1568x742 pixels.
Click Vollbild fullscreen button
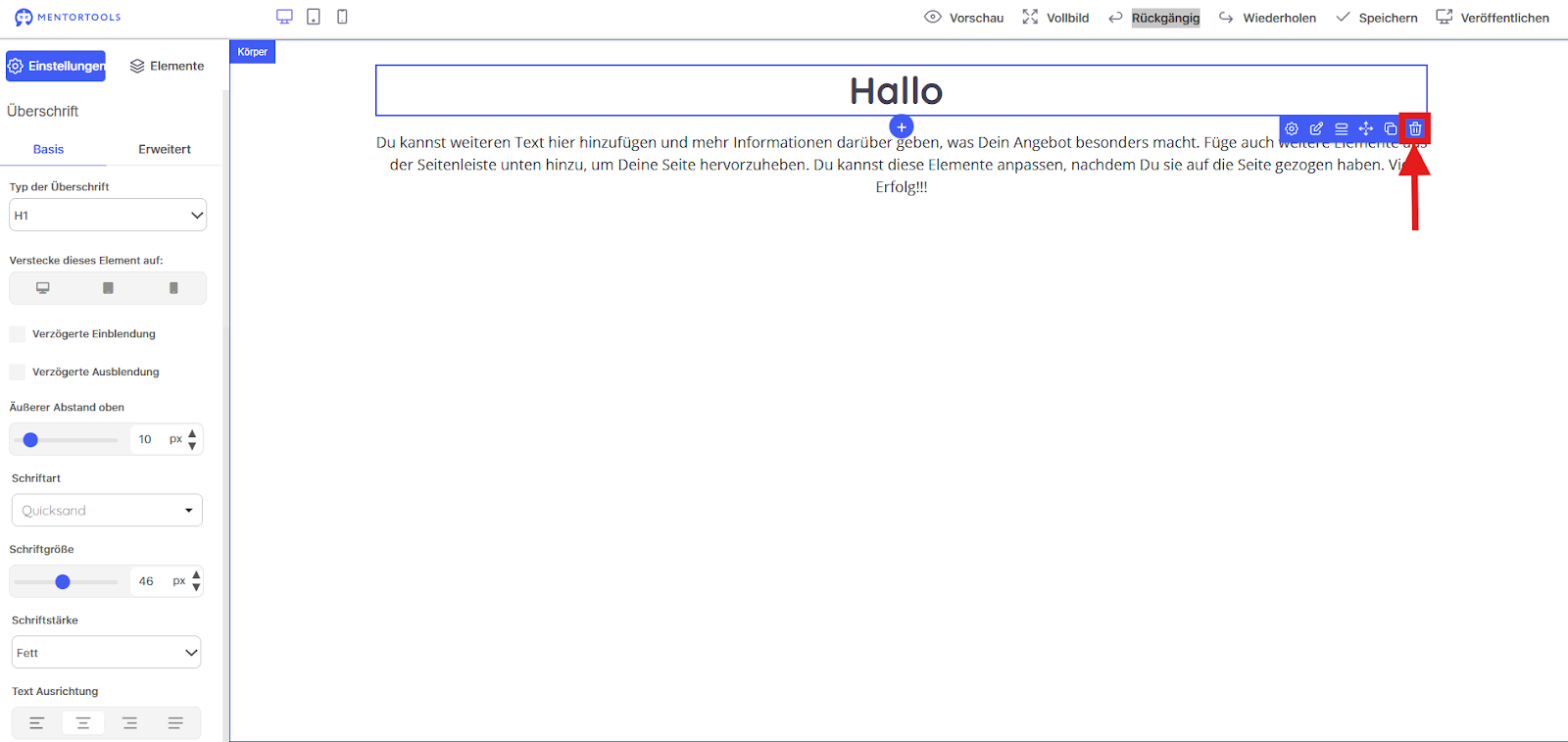pos(1055,18)
